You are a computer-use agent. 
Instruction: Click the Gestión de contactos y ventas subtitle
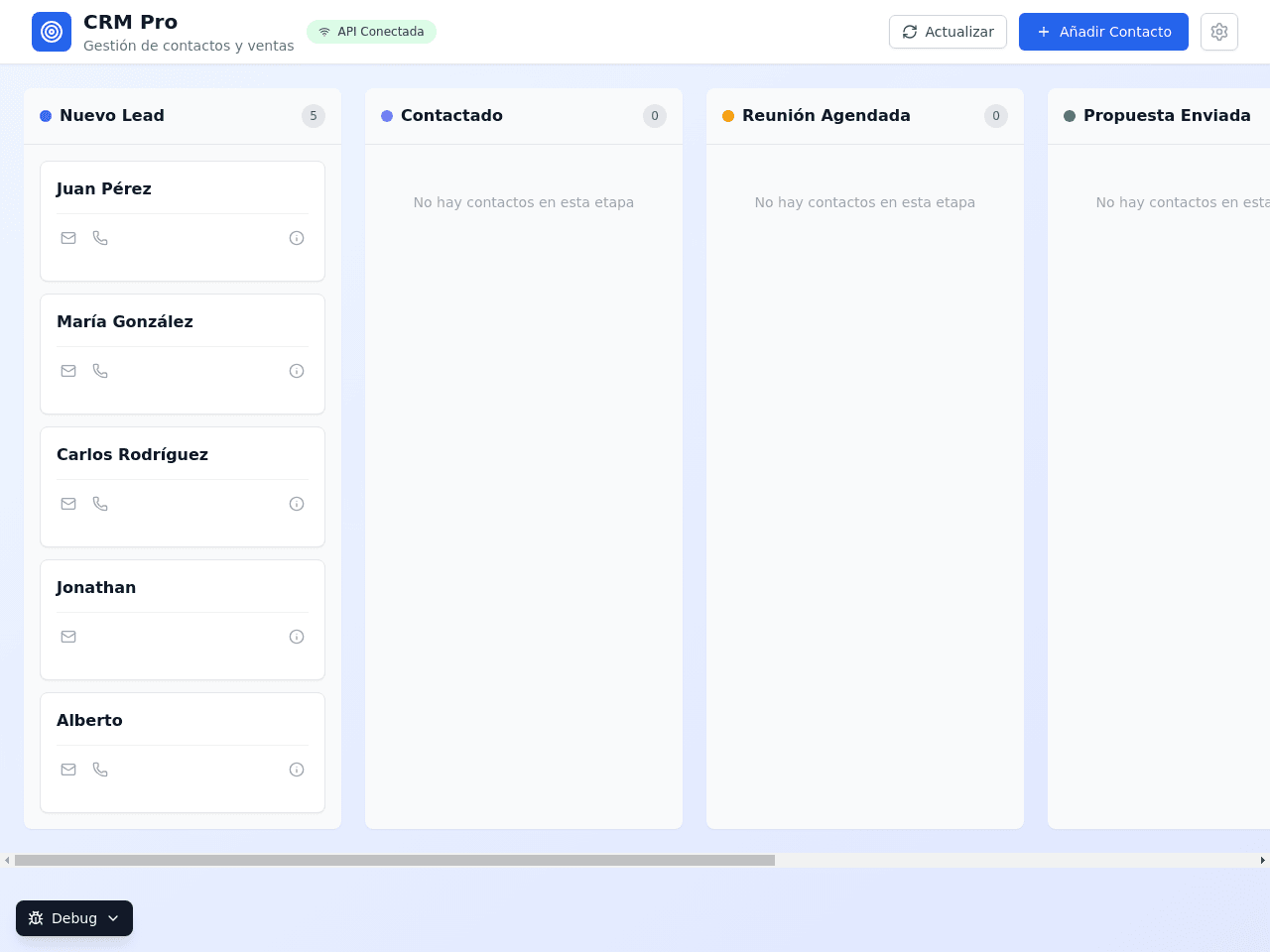pyautogui.click(x=189, y=46)
